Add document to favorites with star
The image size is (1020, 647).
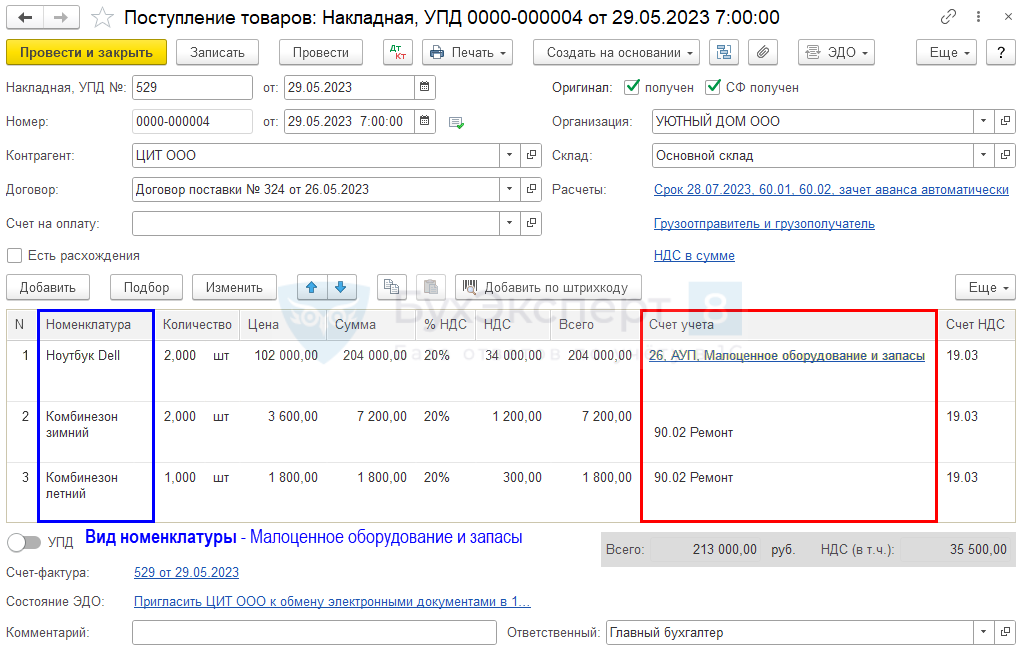point(102,18)
